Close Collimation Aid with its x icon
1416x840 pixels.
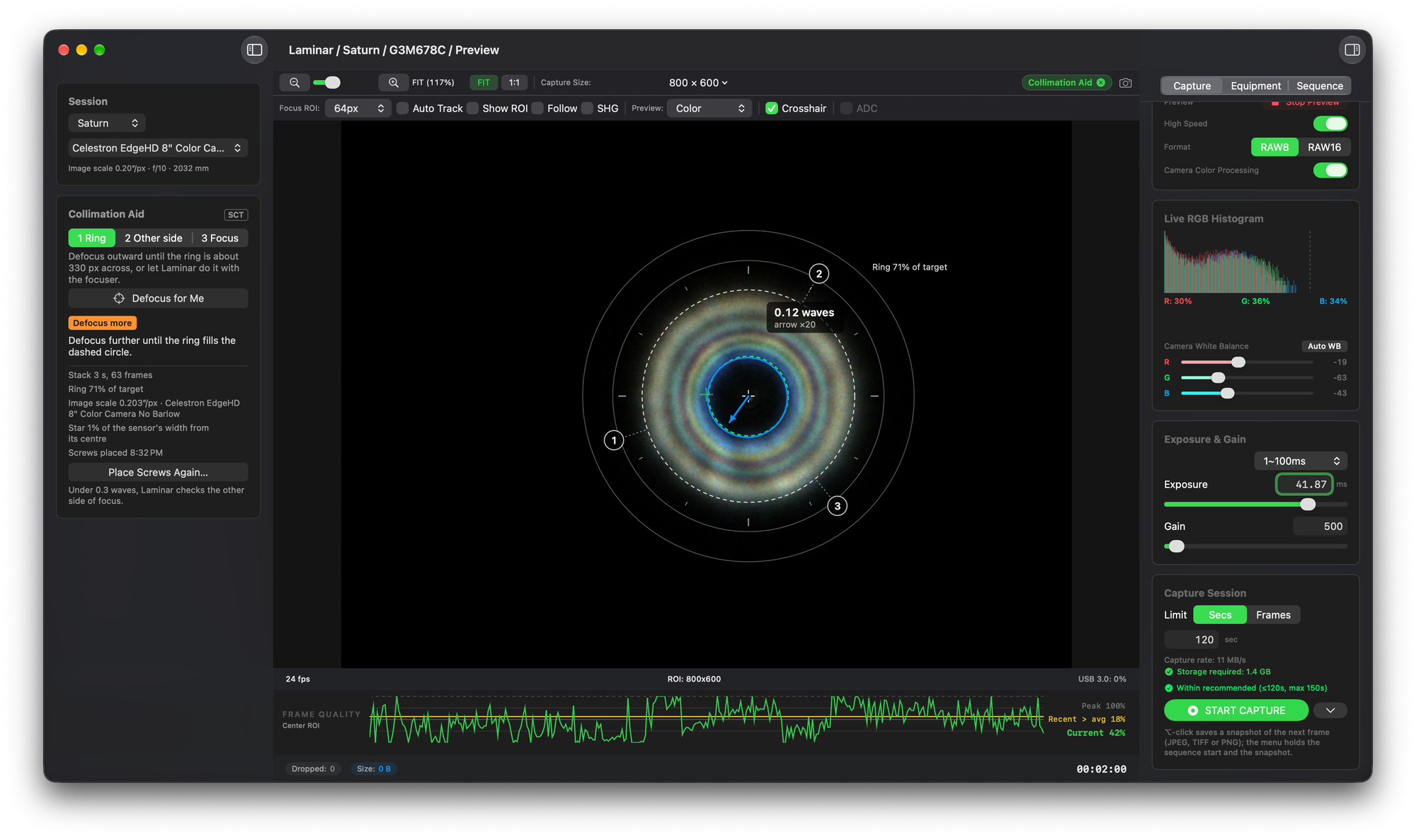[1101, 83]
